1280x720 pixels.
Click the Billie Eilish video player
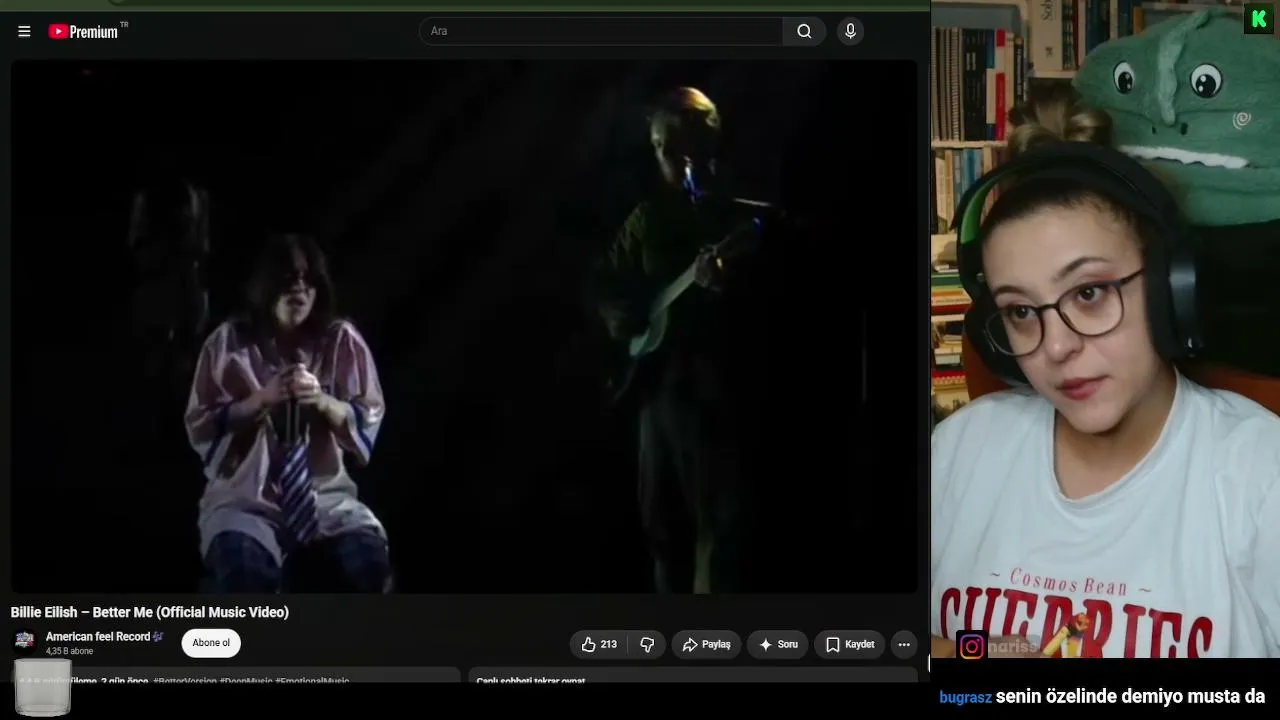[464, 326]
